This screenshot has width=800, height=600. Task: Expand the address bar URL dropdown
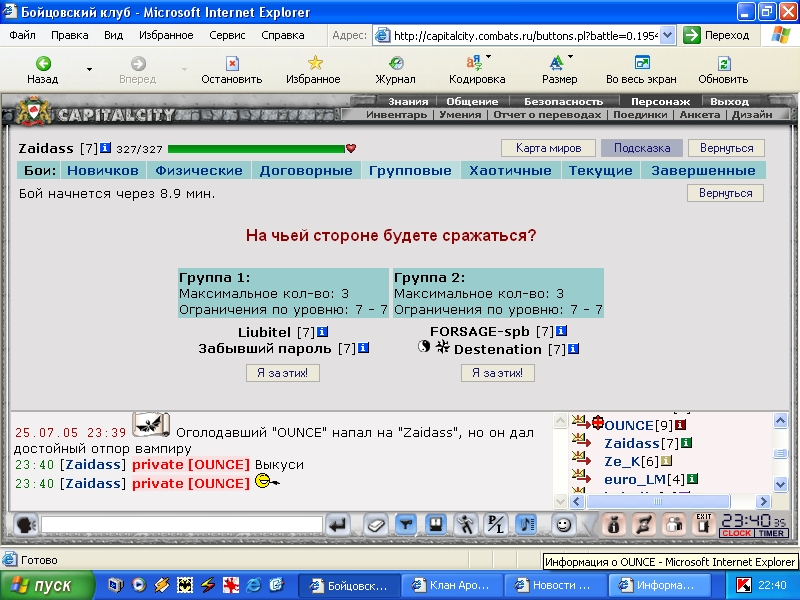tap(668, 35)
